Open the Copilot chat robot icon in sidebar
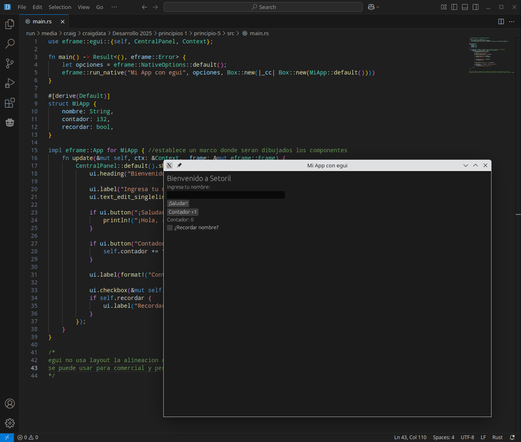The width and height of the screenshot is (521, 442). 10,122
